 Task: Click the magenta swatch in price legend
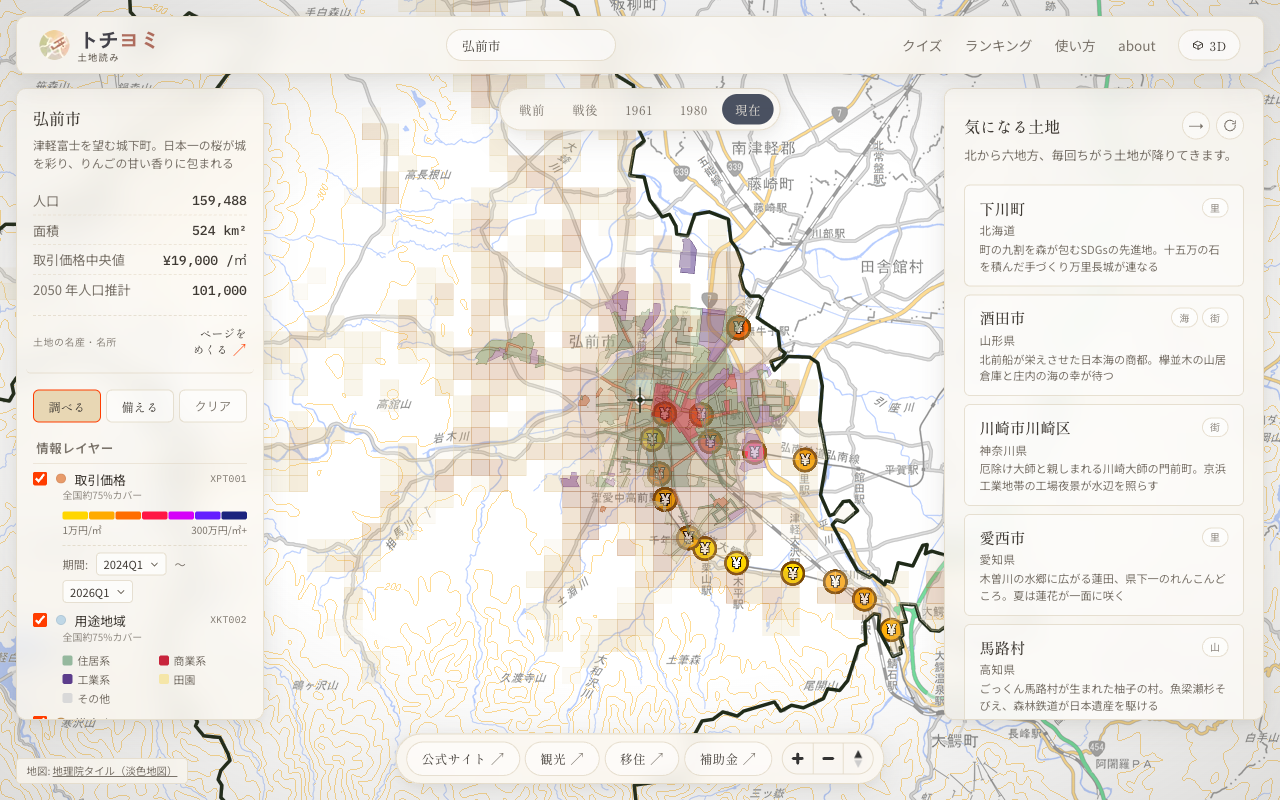[x=181, y=515]
